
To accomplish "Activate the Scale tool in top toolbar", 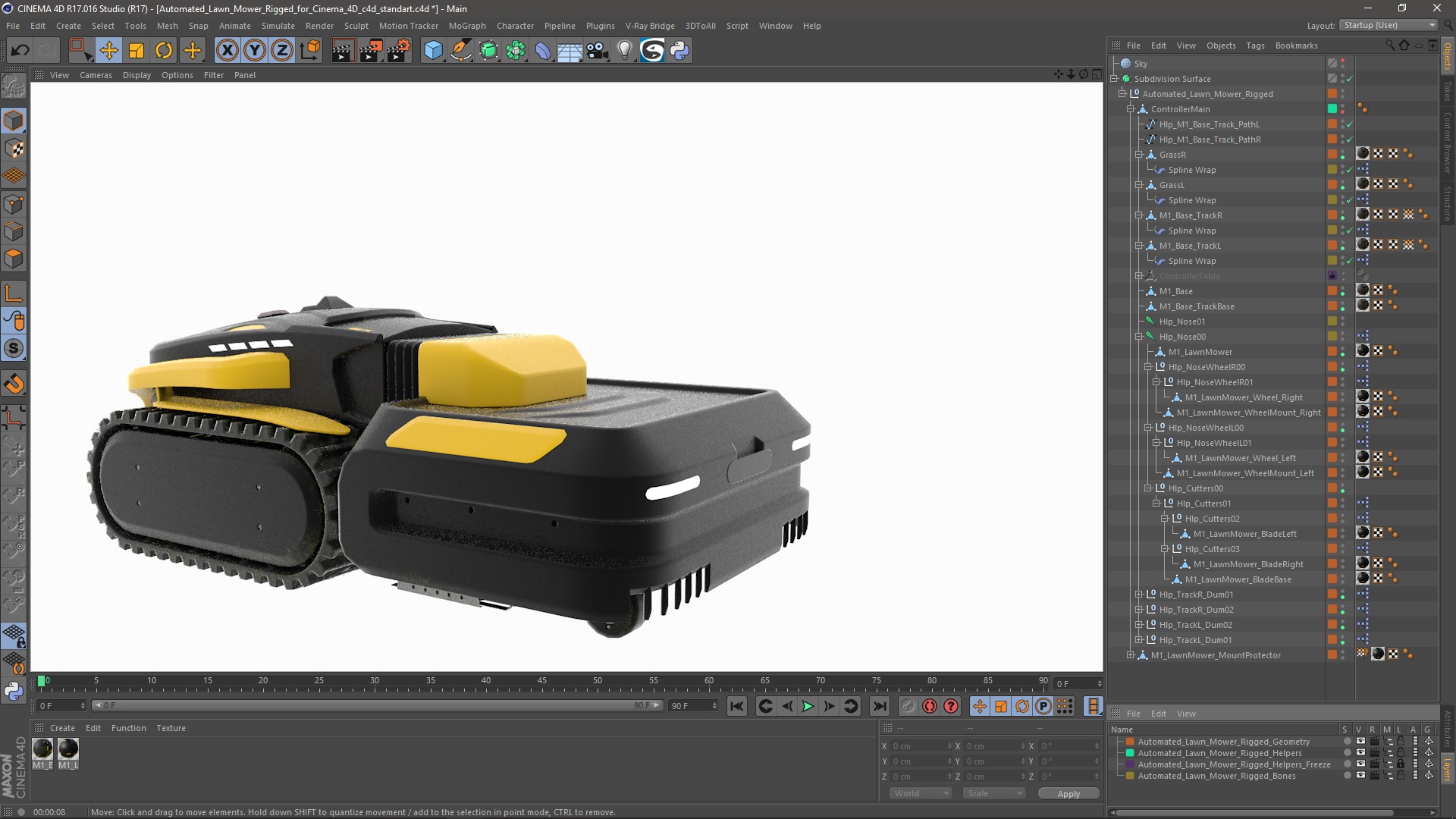I will 136,51.
